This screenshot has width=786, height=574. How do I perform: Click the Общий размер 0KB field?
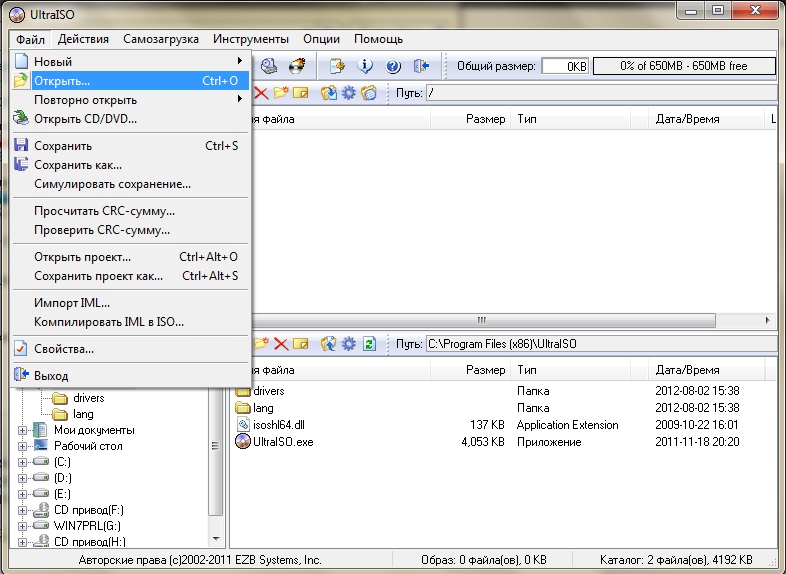click(x=565, y=66)
